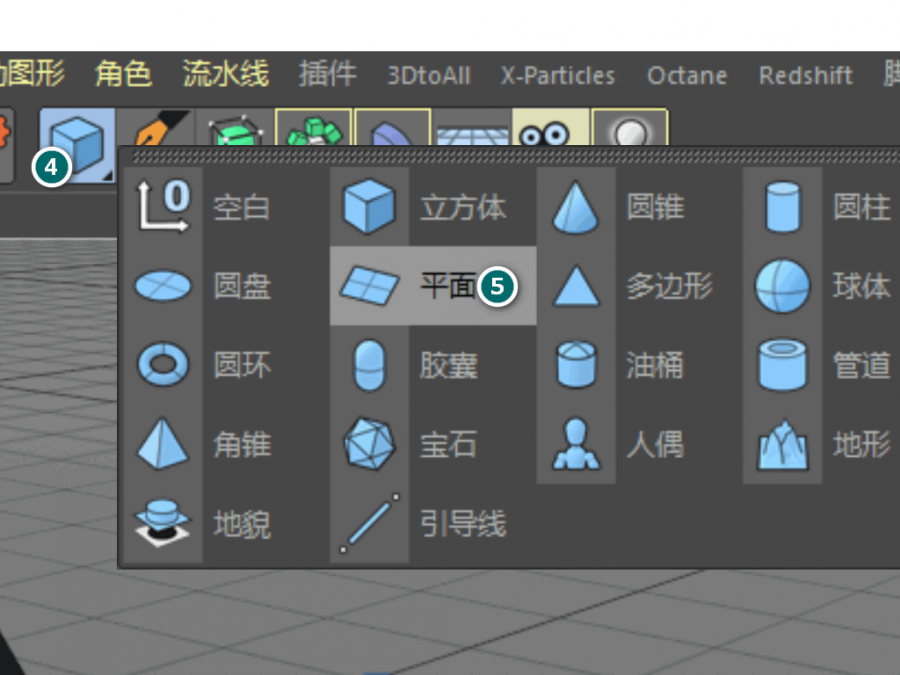This screenshot has height=675, width=900.
Task: Open the 3DtoAll menu
Action: [x=429, y=76]
